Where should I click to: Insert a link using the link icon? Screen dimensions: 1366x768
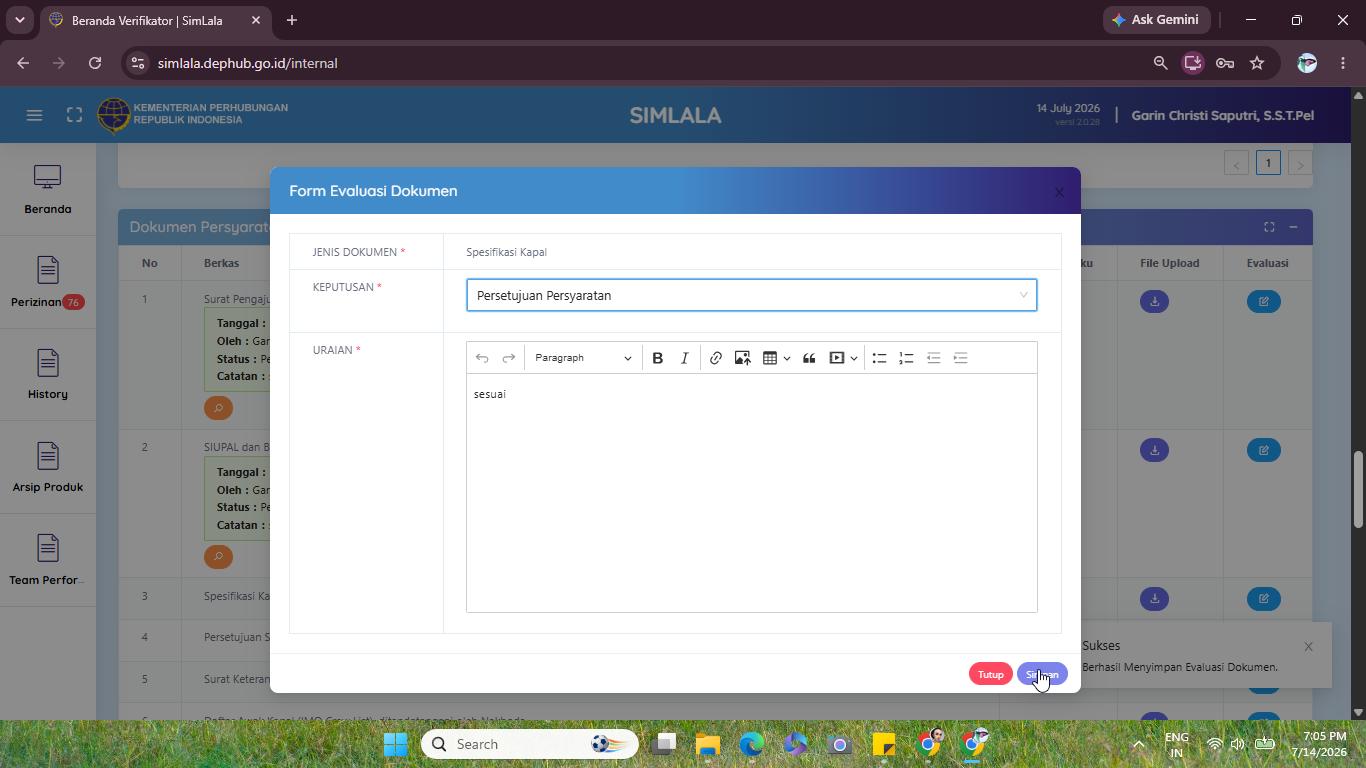coord(716,358)
